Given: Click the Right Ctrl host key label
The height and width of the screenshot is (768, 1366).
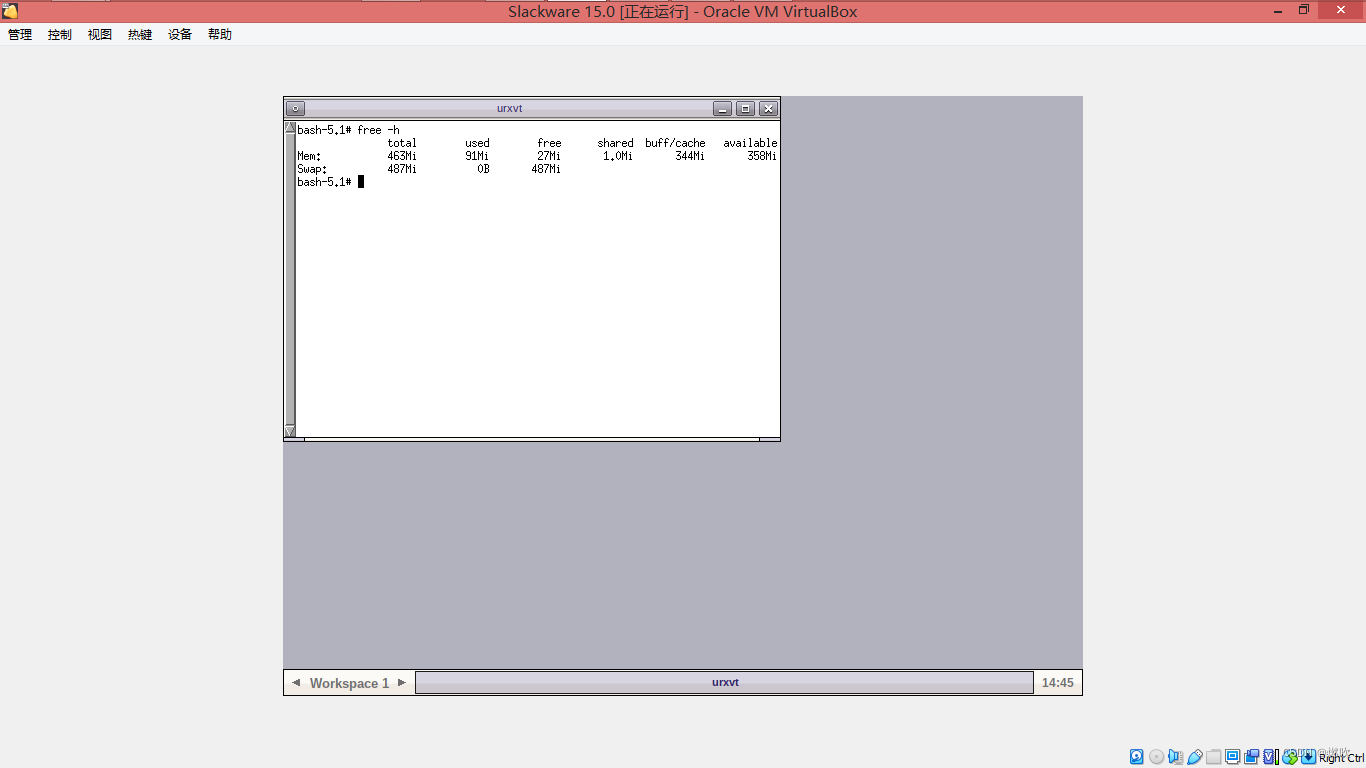Looking at the screenshot, I should pos(1342,758).
